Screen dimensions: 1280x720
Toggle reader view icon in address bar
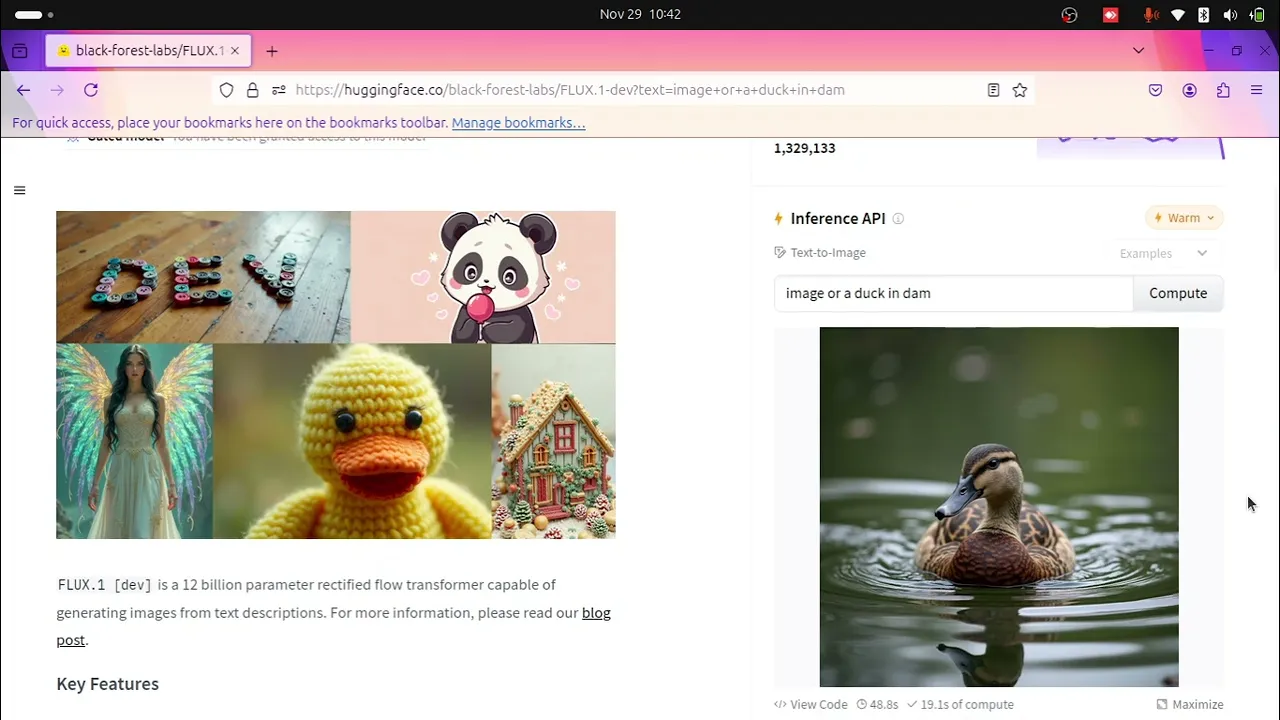pos(993,90)
